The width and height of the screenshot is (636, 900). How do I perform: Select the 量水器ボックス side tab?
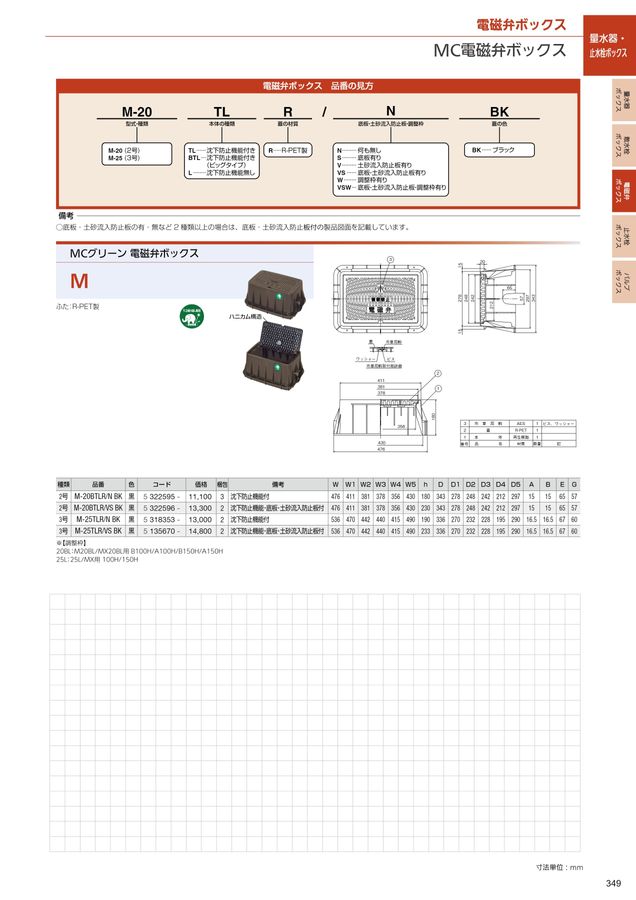point(623,101)
